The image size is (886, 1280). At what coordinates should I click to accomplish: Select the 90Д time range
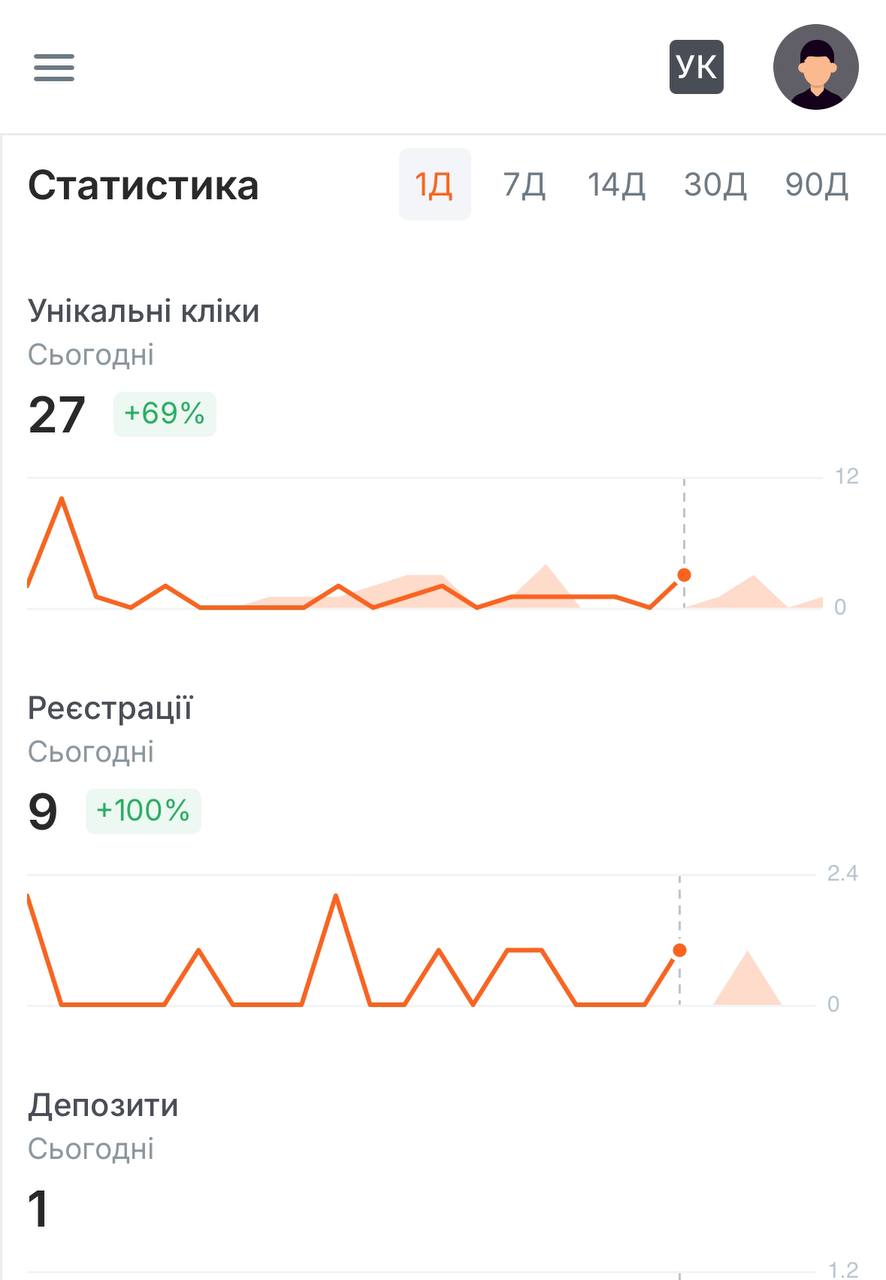click(x=817, y=185)
